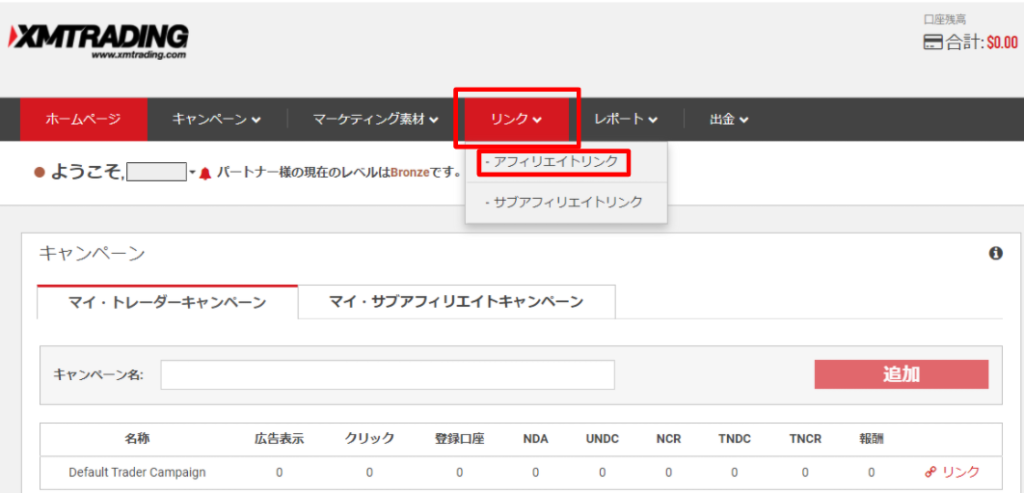Click the account balance card icon
Image resolution: width=1024 pixels, height=493 pixels.
(933, 43)
